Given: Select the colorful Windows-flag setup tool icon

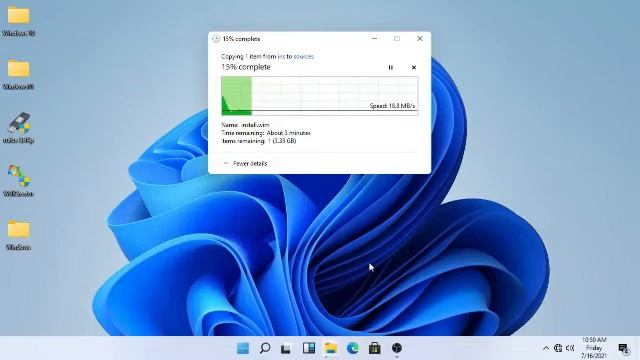Looking at the screenshot, I should click(18, 181).
